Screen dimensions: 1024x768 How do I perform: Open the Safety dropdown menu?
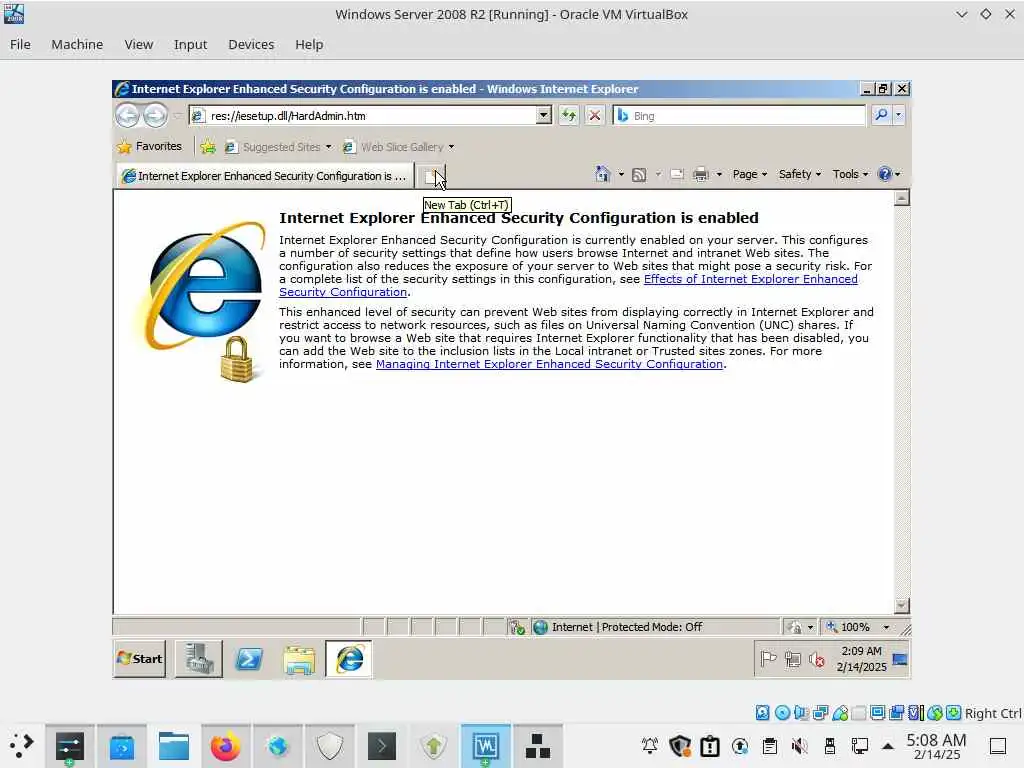click(x=800, y=174)
